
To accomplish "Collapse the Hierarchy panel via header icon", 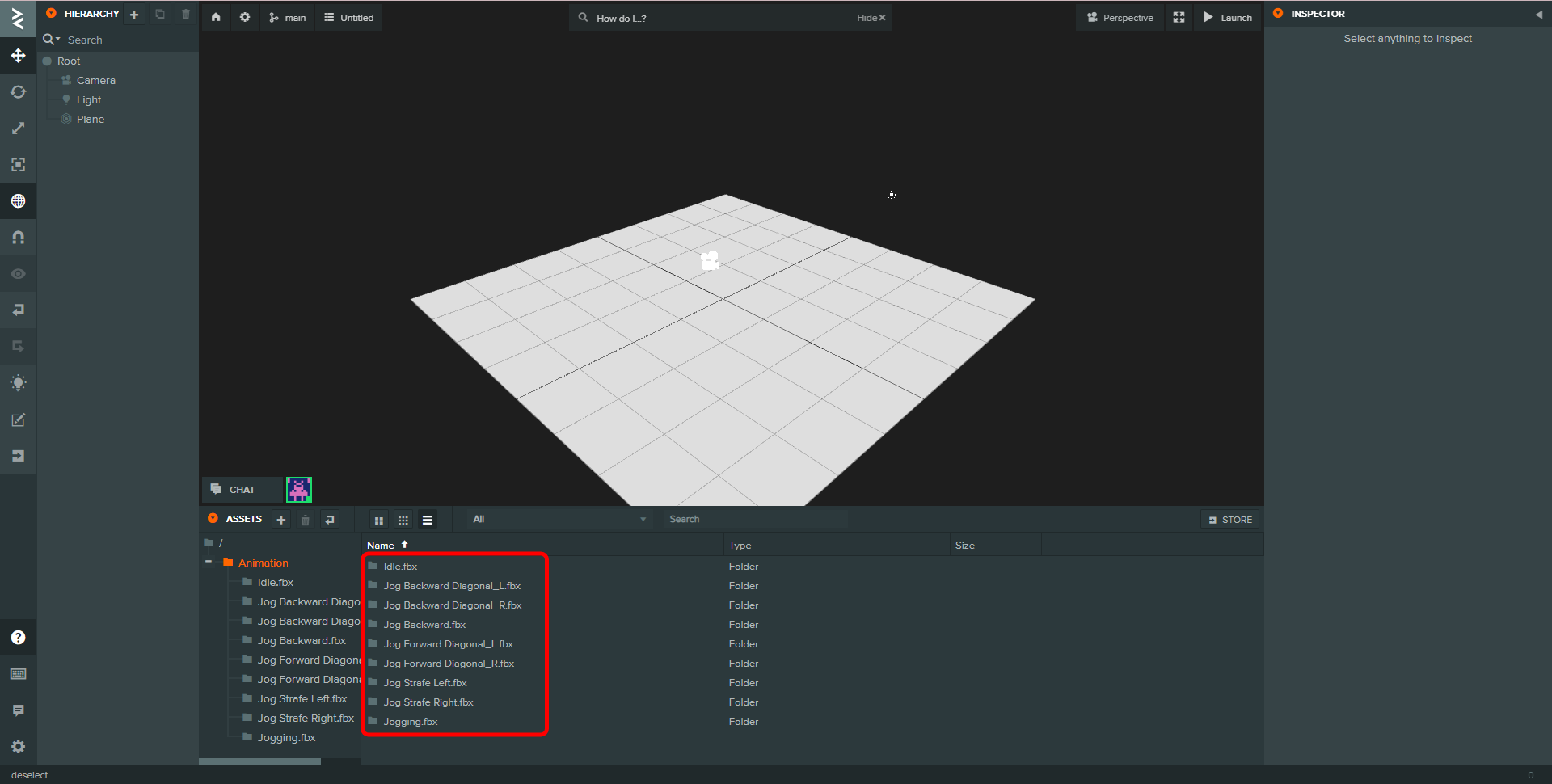I will pos(51,13).
